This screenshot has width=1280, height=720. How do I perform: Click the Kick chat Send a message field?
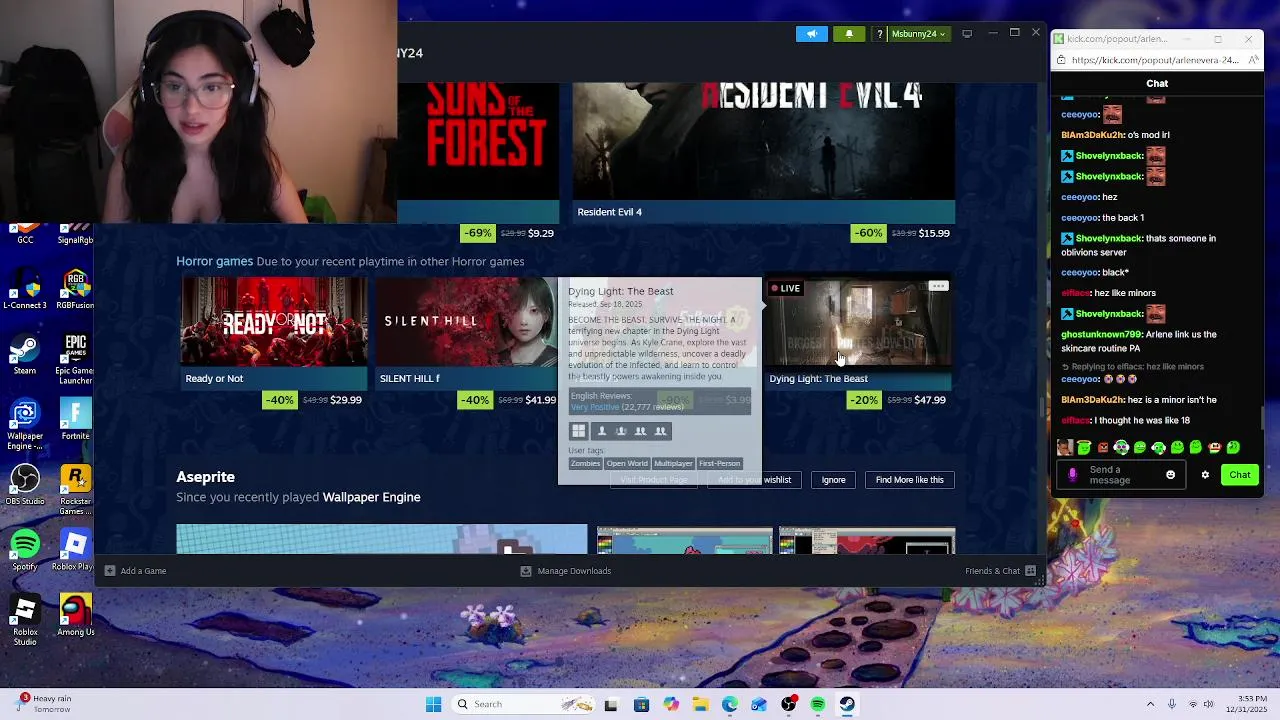tap(1120, 475)
